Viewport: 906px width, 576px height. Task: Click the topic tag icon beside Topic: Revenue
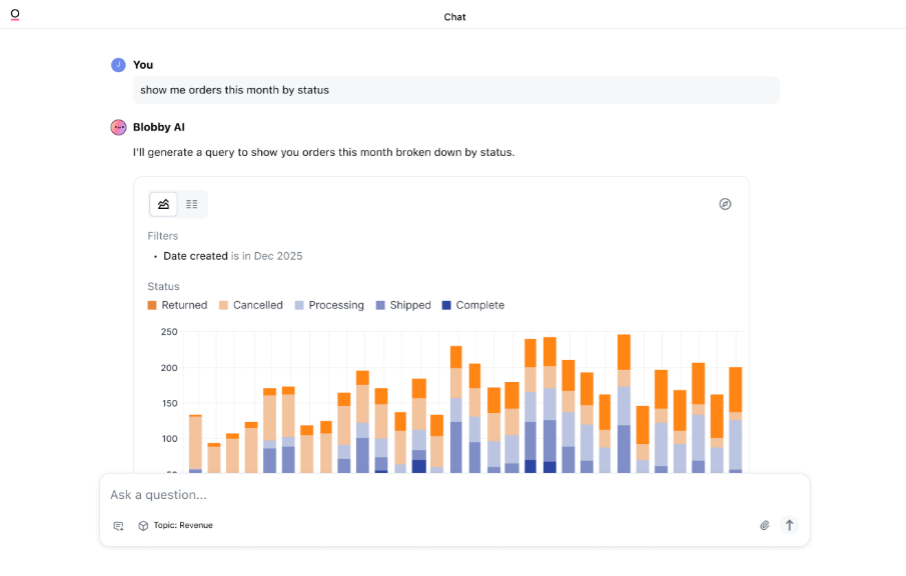(x=143, y=525)
